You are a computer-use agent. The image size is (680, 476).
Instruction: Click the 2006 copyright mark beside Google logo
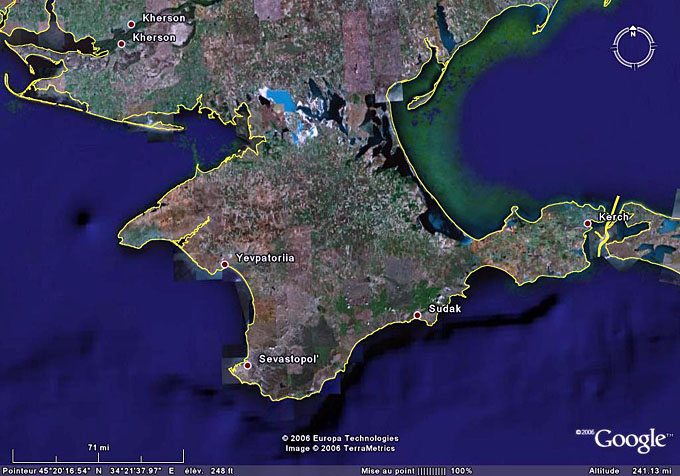[x=585, y=433]
